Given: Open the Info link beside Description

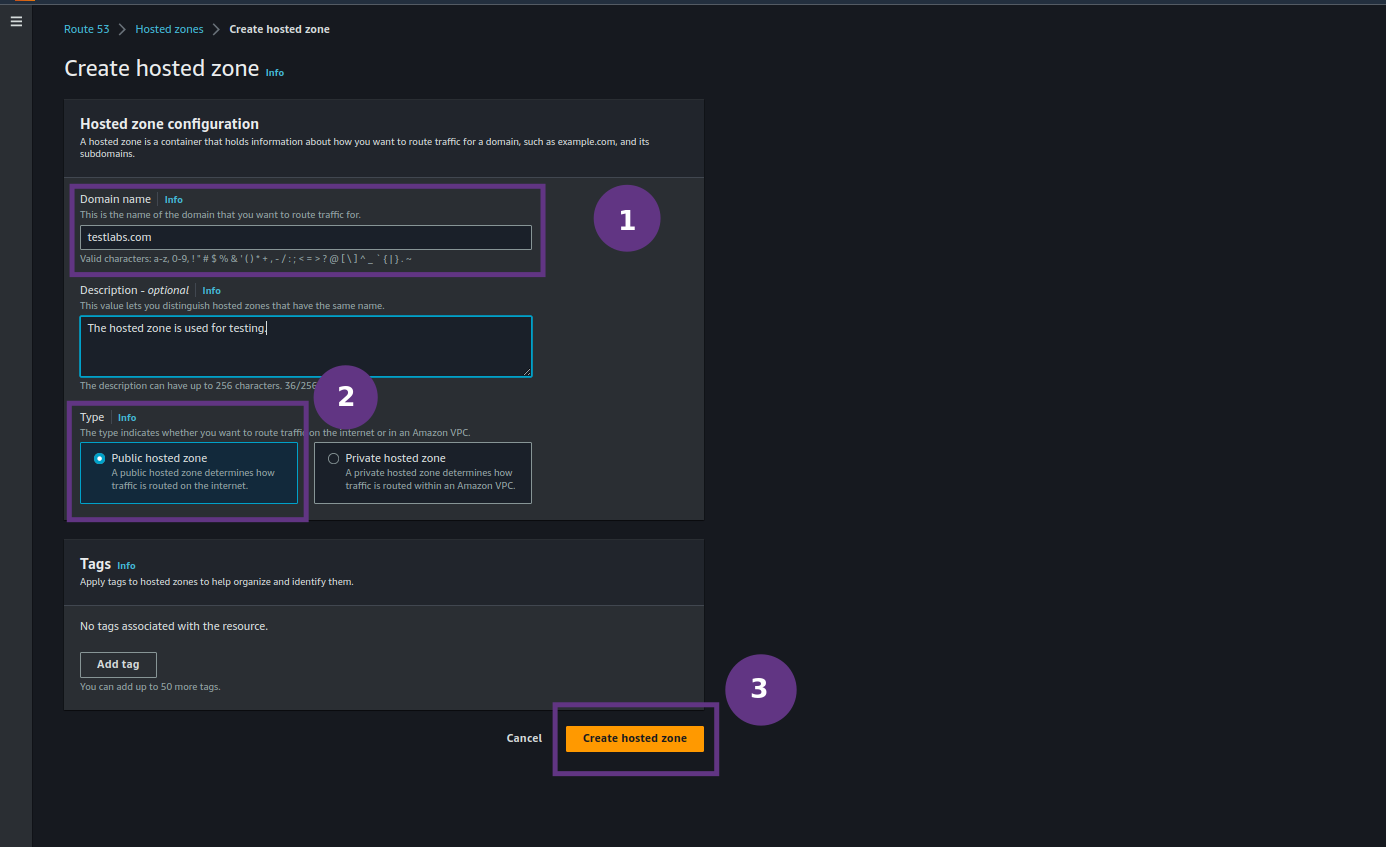Looking at the screenshot, I should pos(211,290).
